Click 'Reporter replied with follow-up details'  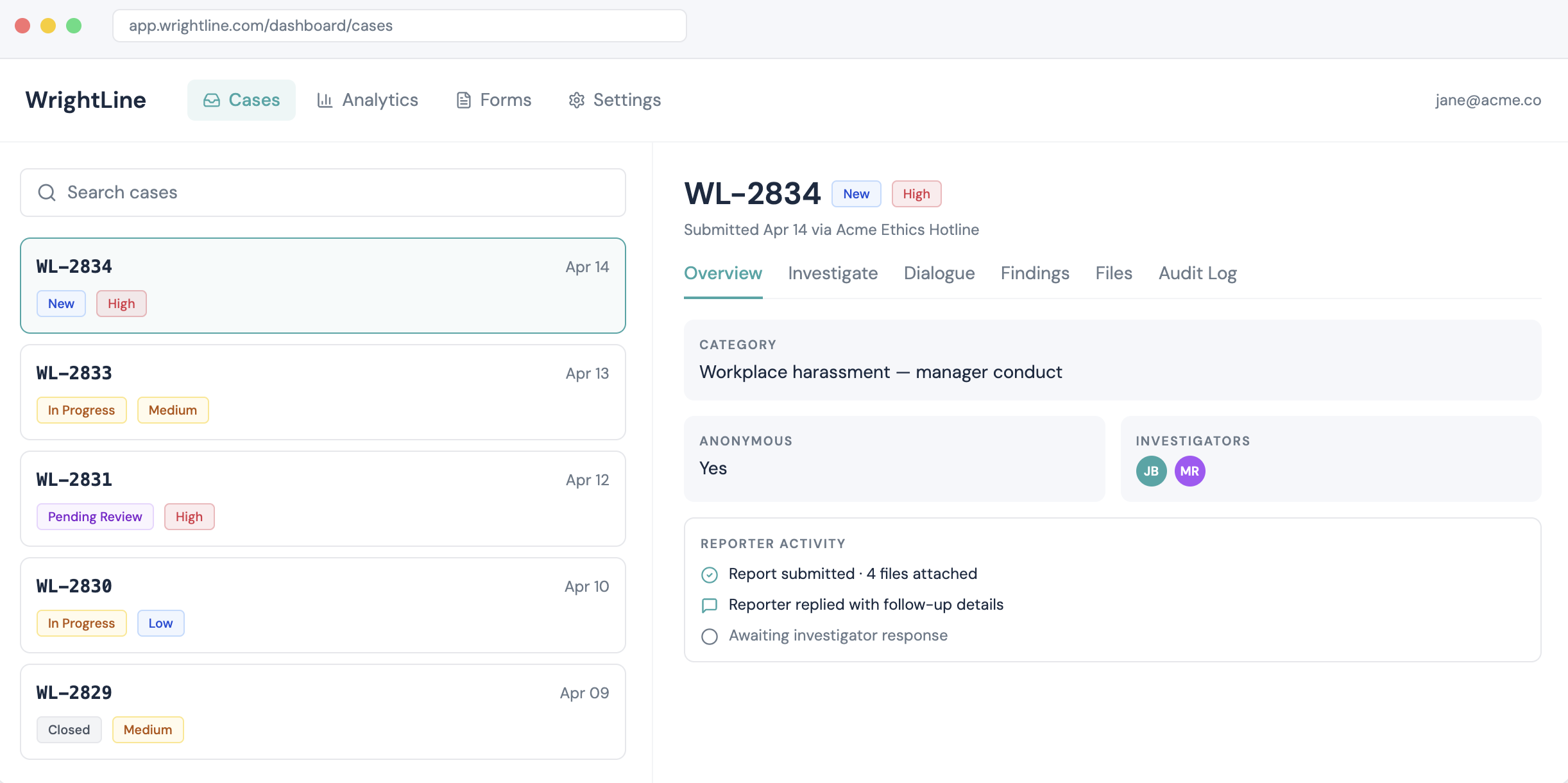click(866, 605)
